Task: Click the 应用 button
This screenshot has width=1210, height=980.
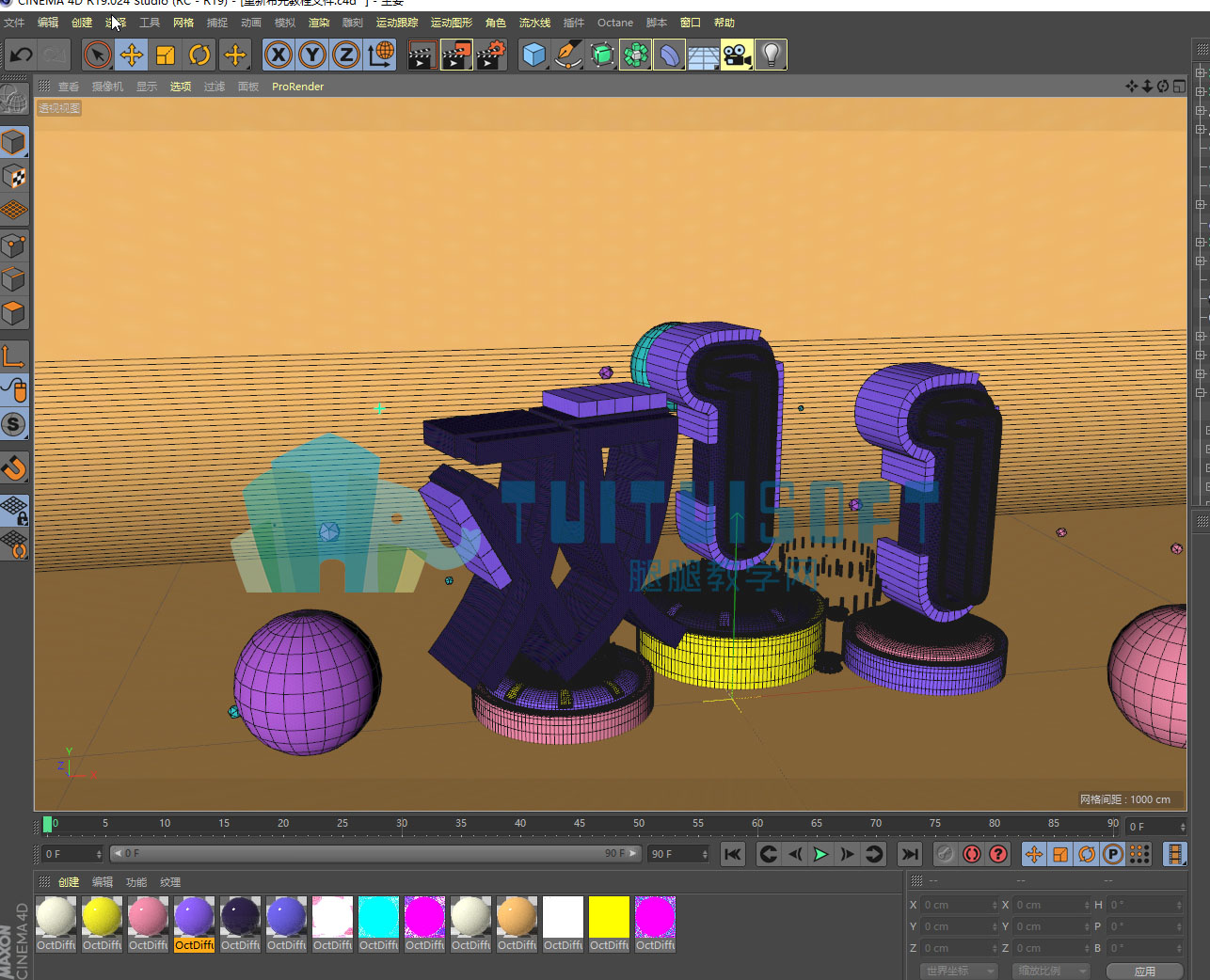Action: 1144,972
